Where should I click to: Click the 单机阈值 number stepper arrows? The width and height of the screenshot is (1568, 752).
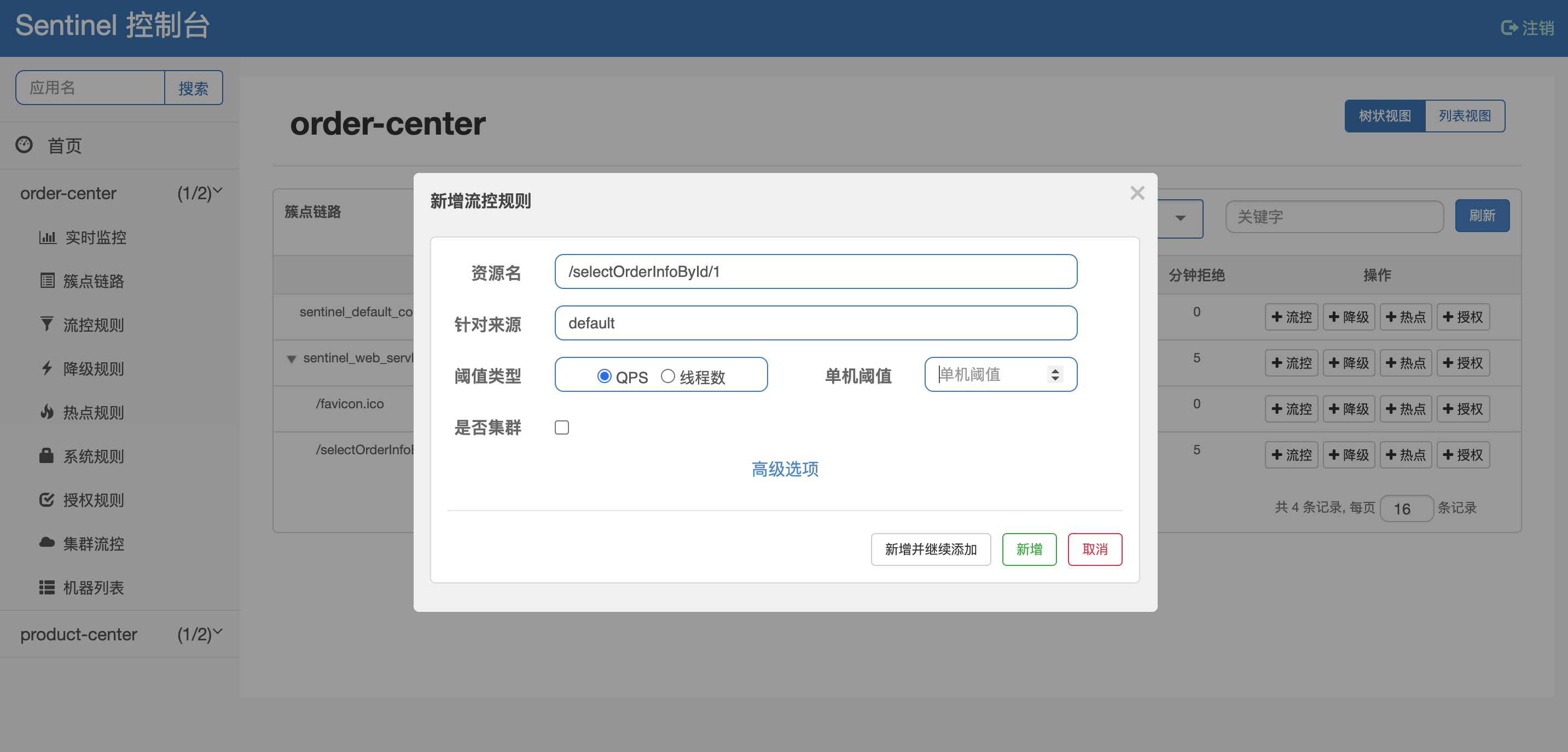(x=1055, y=374)
